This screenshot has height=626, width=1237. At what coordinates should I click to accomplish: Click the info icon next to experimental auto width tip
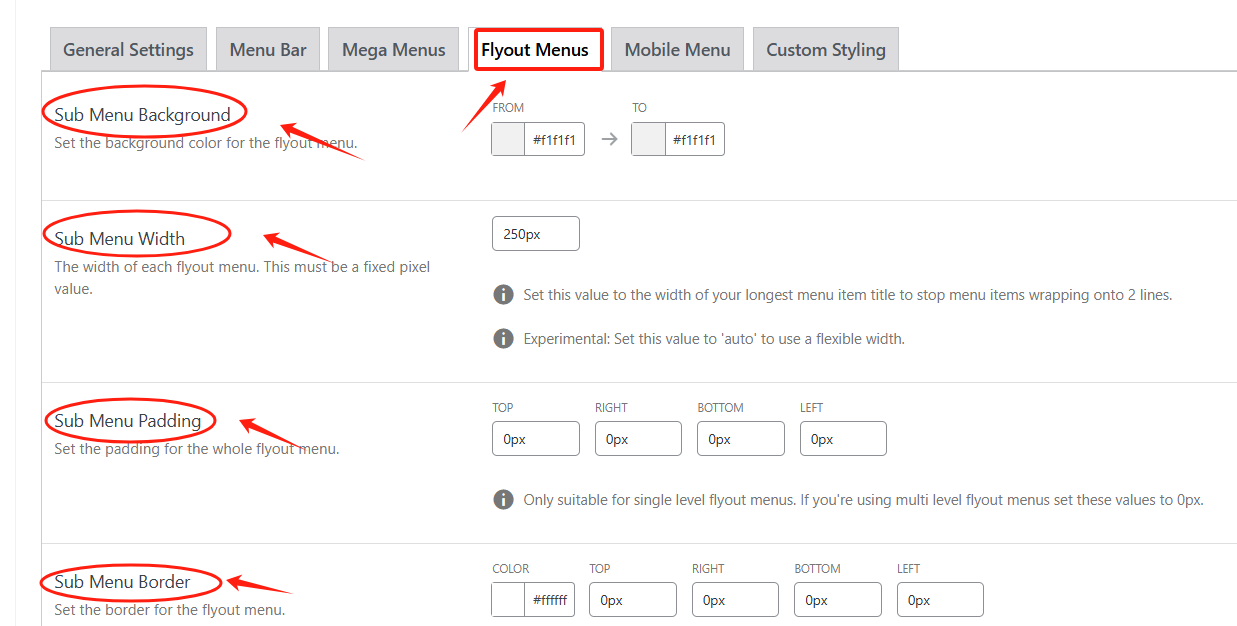tap(503, 338)
